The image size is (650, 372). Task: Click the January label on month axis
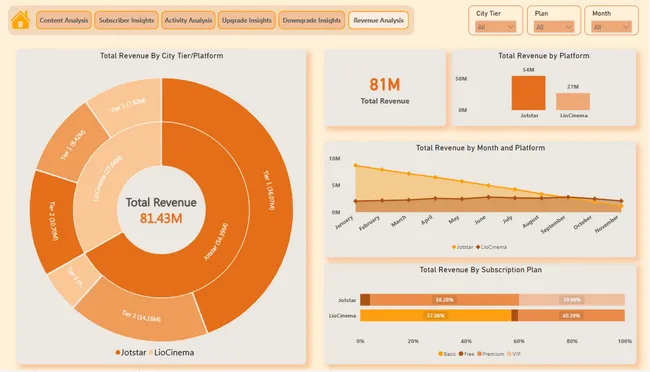click(x=344, y=222)
